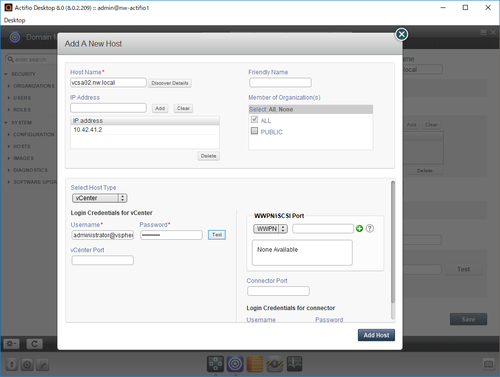Click the Connector Port input field

click(x=278, y=291)
